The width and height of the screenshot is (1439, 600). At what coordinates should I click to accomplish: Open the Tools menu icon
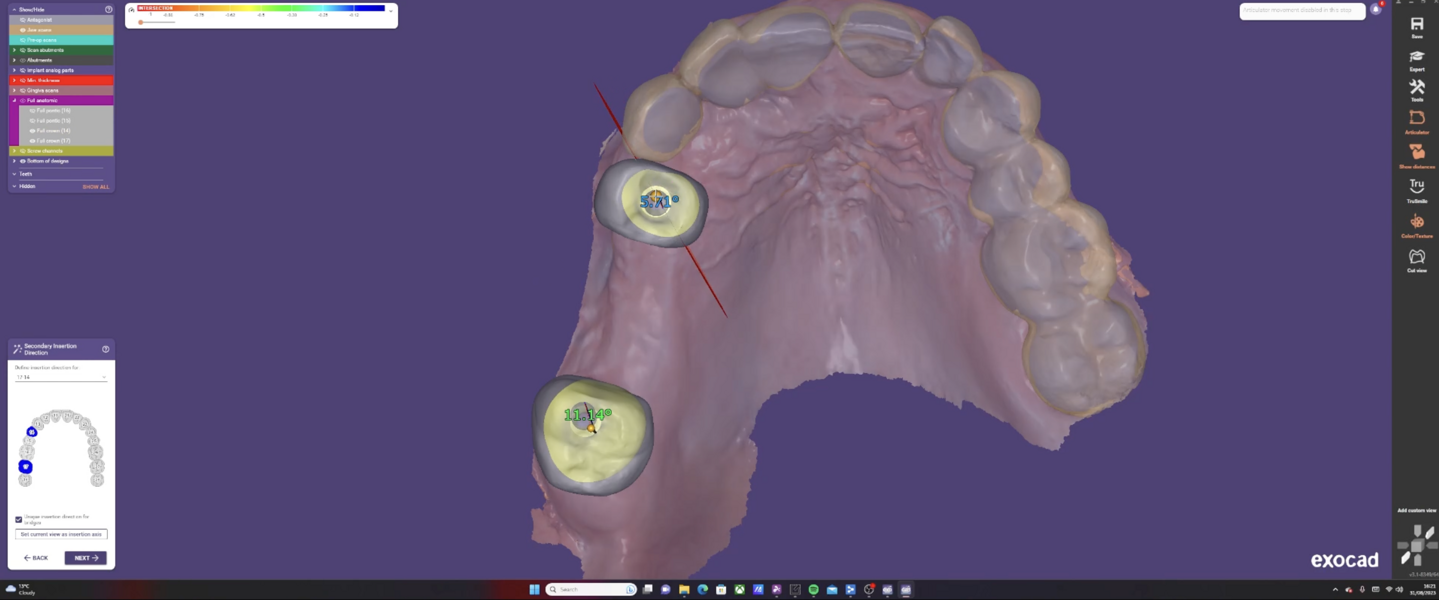coord(1416,89)
